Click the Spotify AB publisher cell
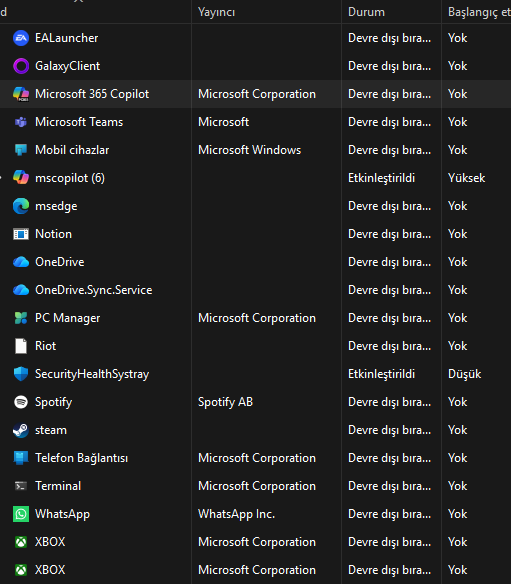 (x=225, y=402)
